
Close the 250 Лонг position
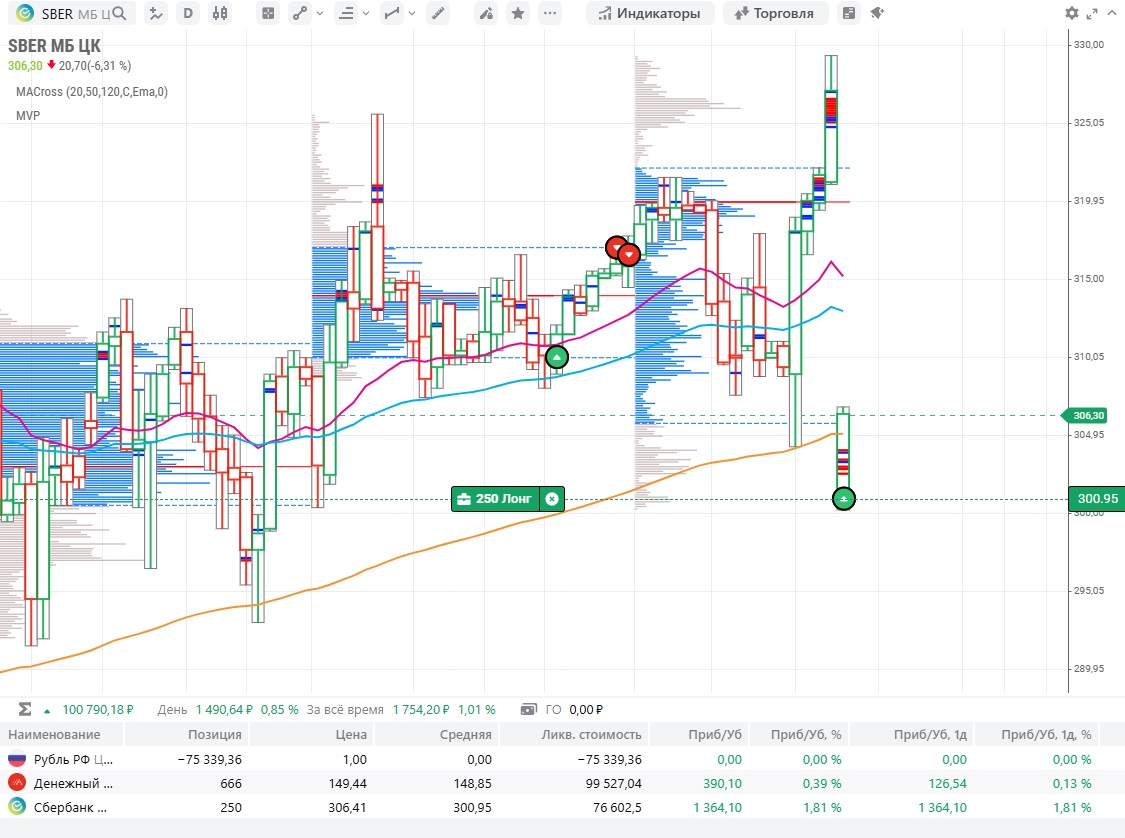point(552,499)
